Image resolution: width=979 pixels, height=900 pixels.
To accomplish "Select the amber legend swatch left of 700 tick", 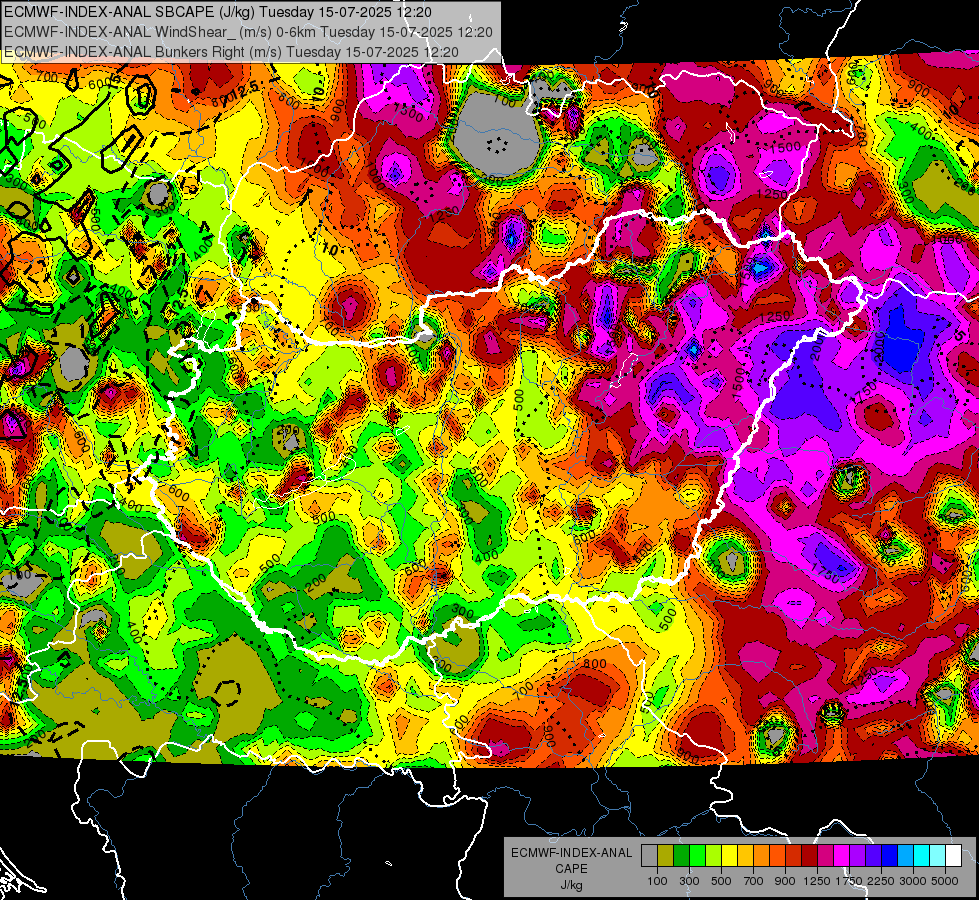I will pyautogui.click(x=745, y=856).
